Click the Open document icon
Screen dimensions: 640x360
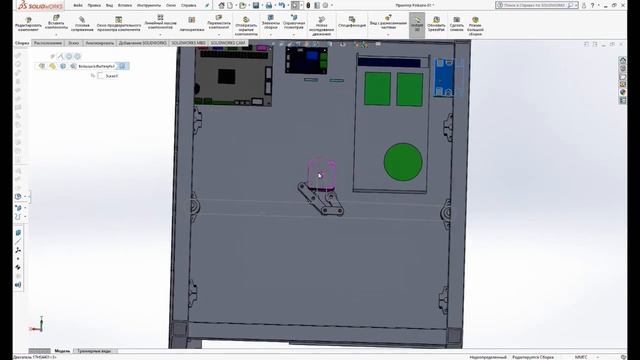pyautogui.click(x=242, y=5)
